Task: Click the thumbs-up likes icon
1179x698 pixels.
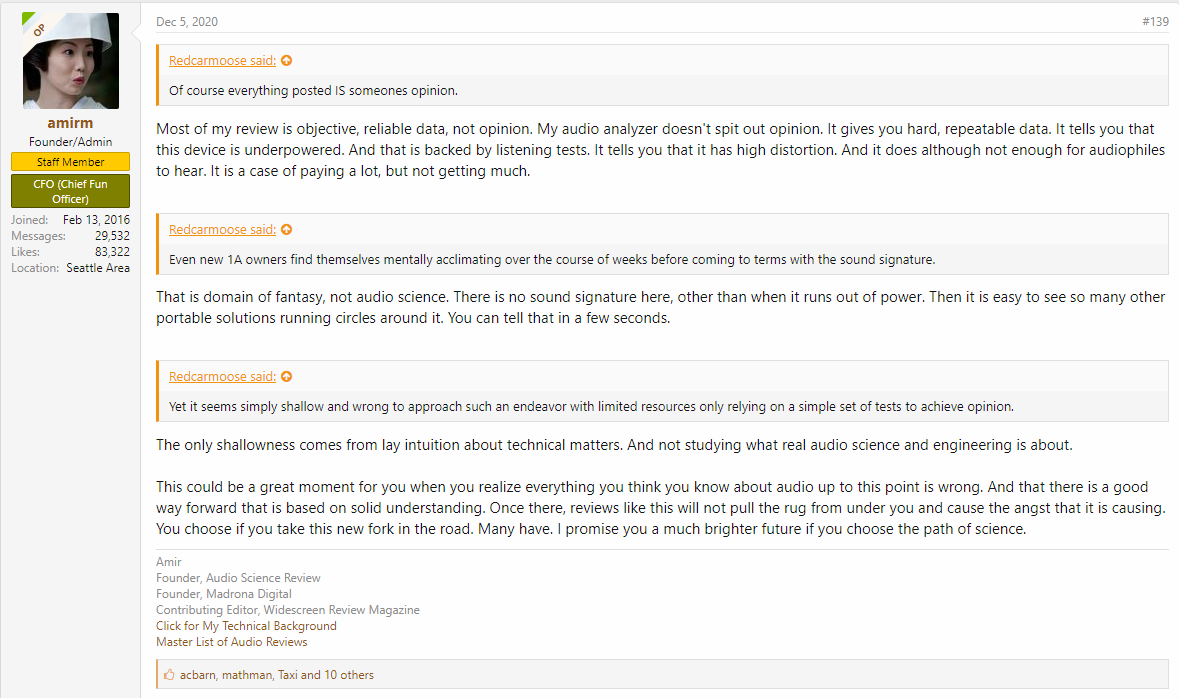Action: pos(169,675)
